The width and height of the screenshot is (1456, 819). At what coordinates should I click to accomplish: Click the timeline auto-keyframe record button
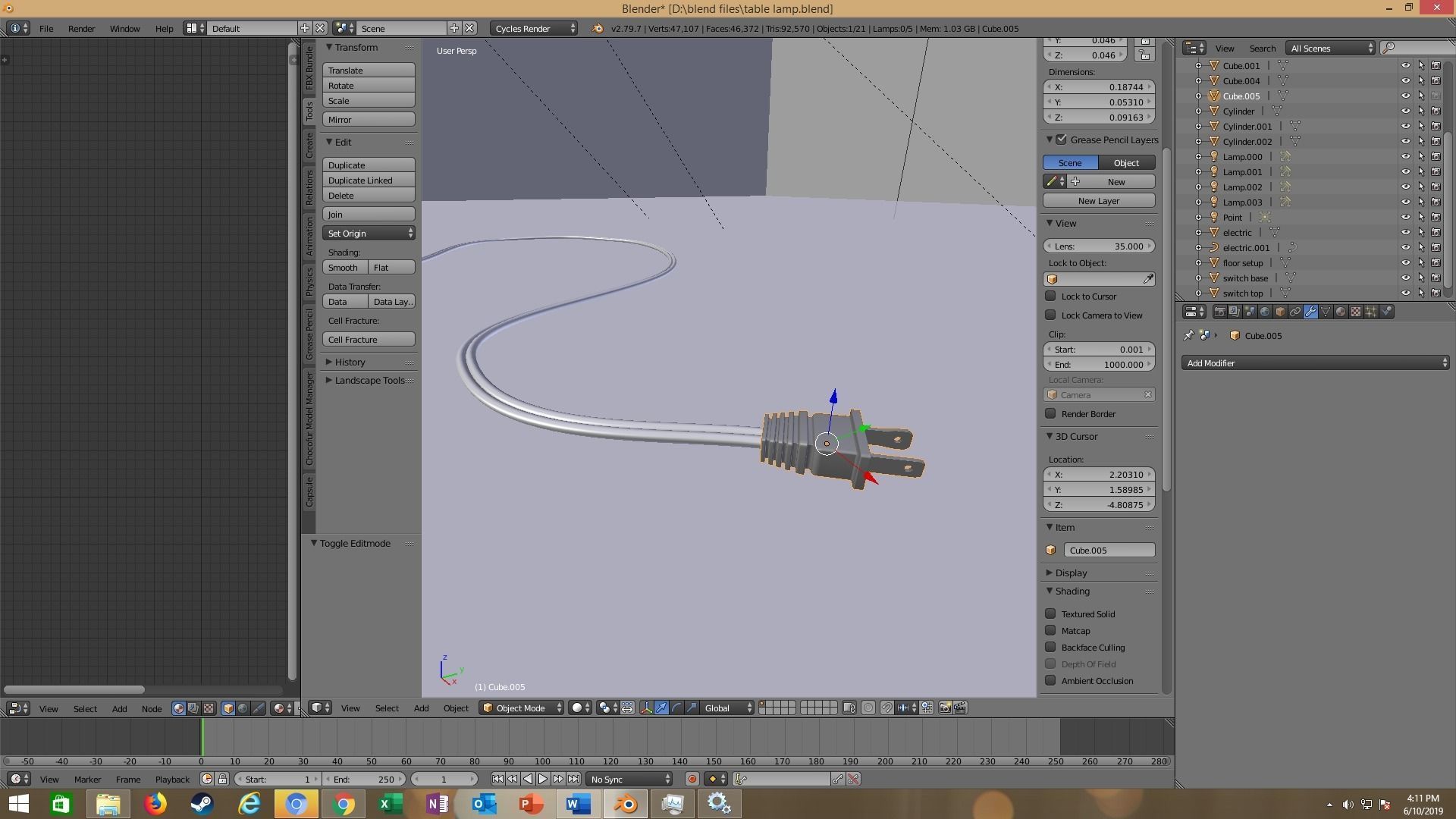(692, 779)
